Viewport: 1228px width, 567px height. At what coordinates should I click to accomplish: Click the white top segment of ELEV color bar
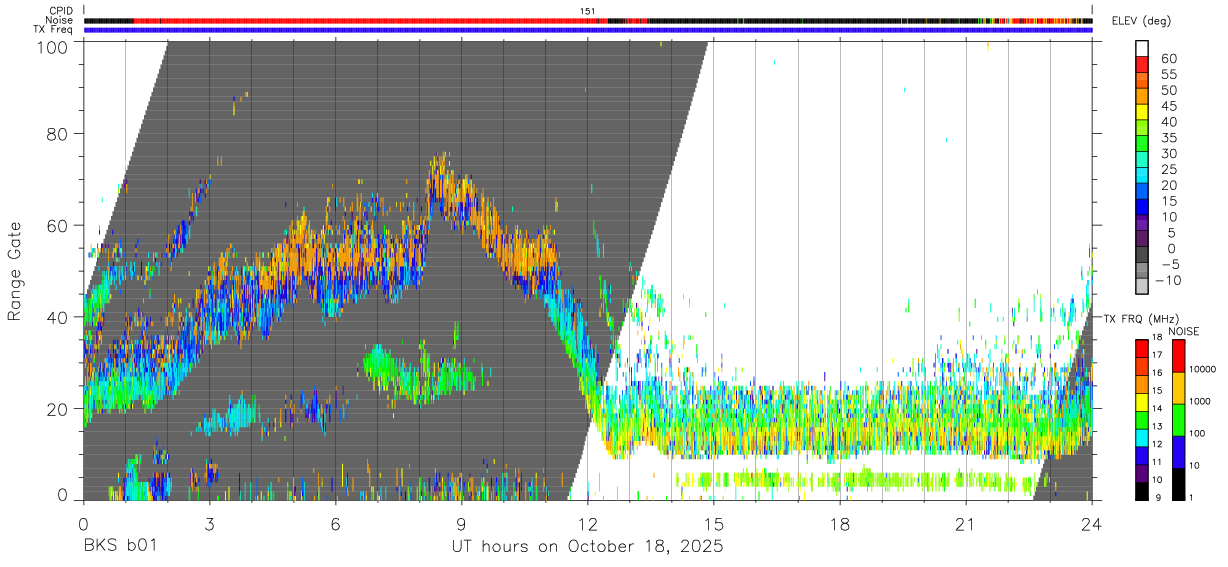pyautogui.click(x=1142, y=48)
